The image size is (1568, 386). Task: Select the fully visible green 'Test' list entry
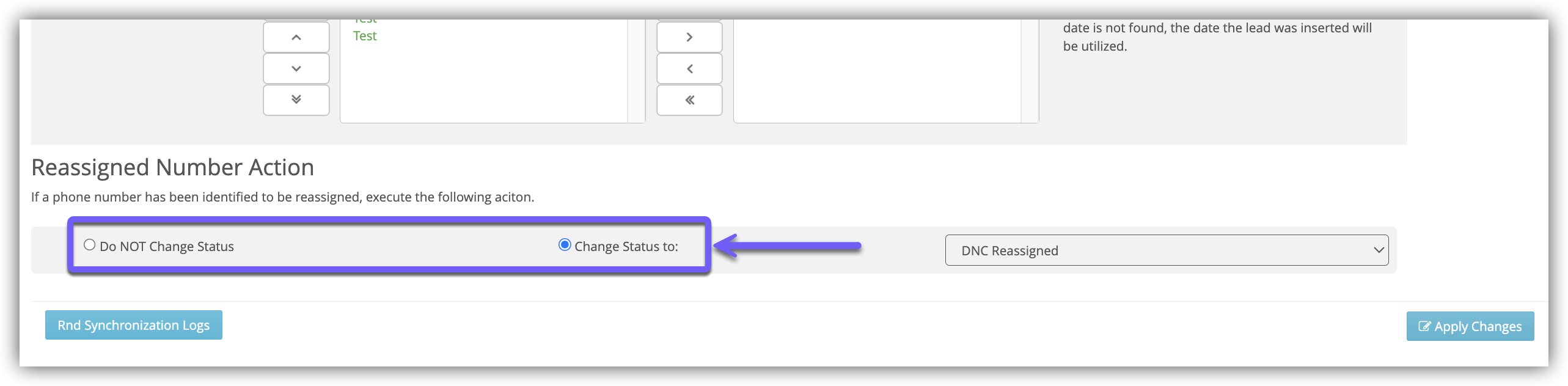(365, 36)
